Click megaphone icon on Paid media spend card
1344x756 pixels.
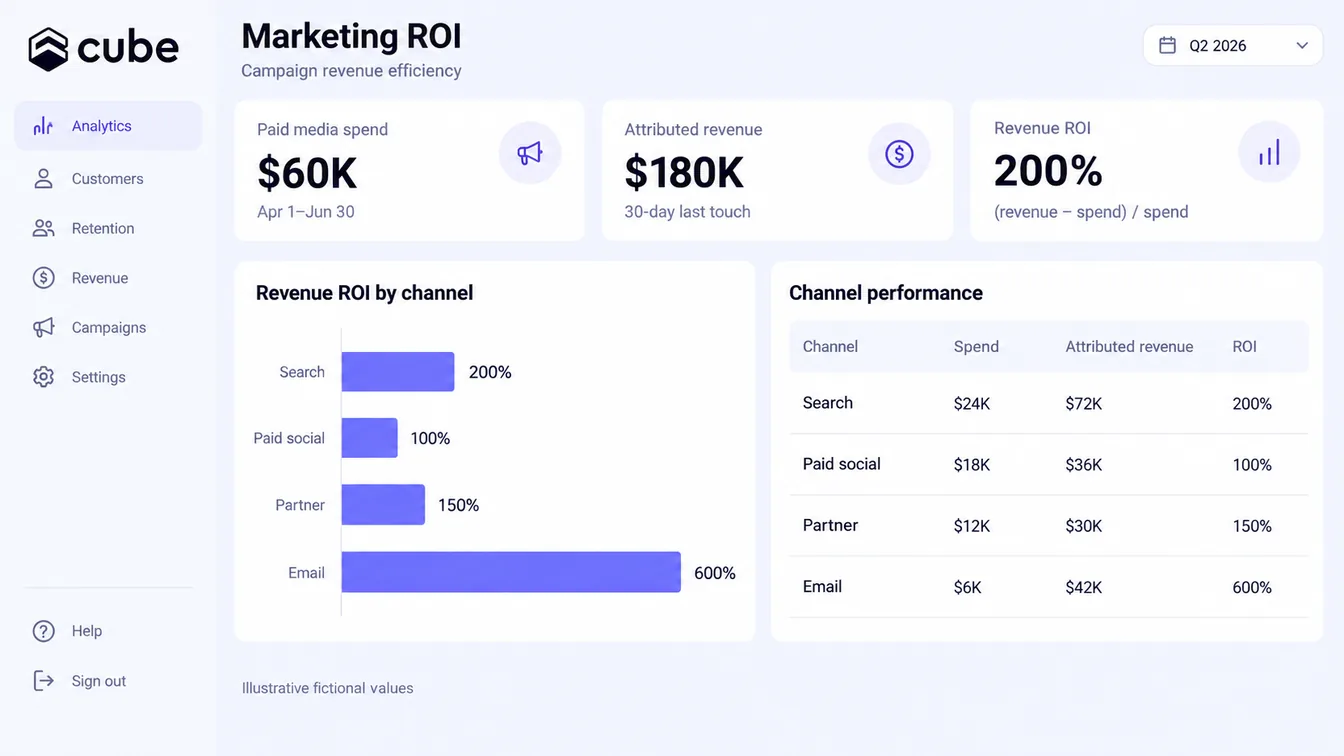(530, 153)
